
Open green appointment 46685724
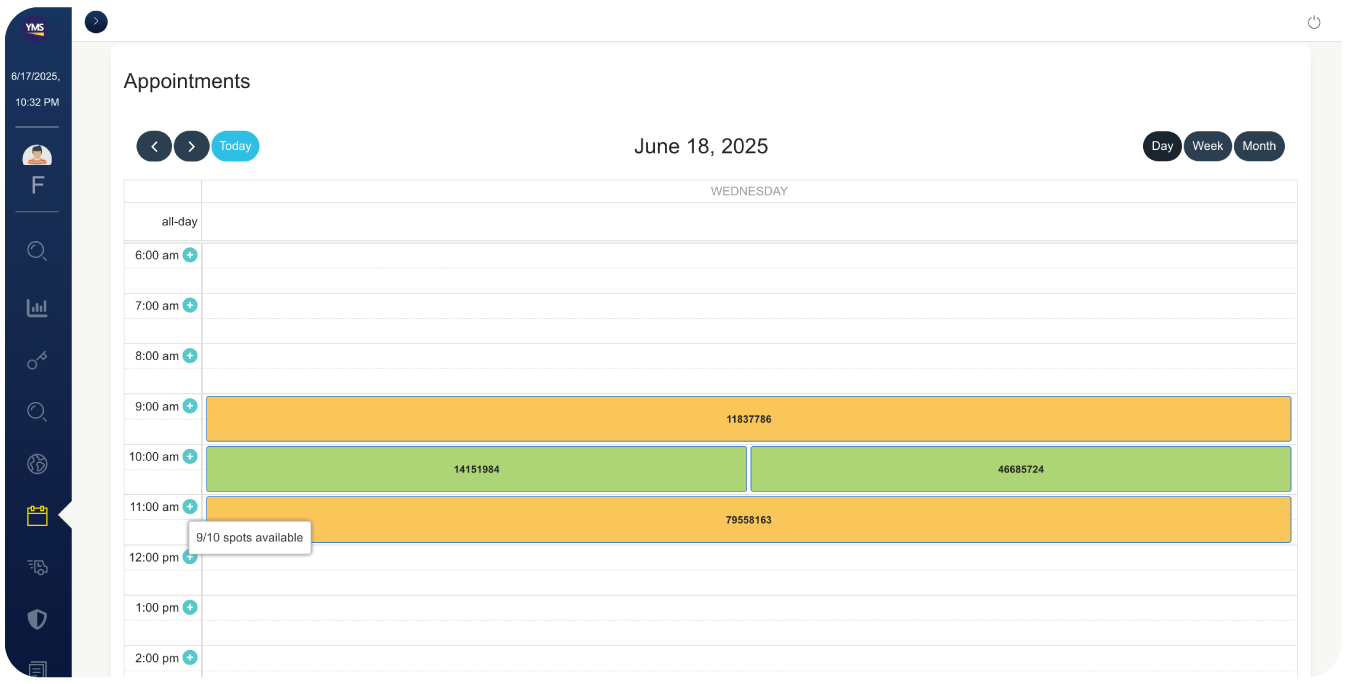point(1020,469)
